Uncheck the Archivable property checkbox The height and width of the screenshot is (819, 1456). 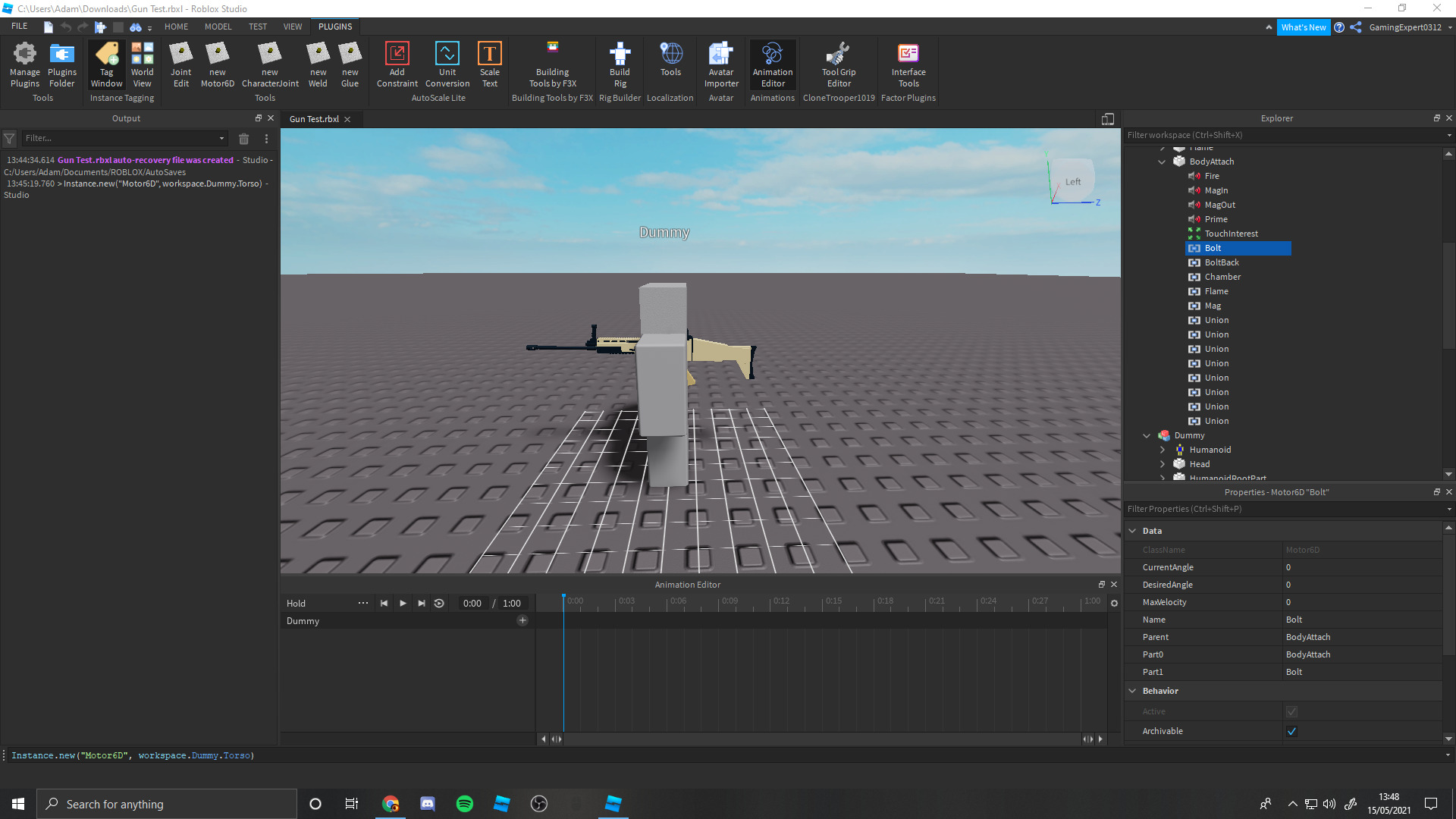point(1291,731)
